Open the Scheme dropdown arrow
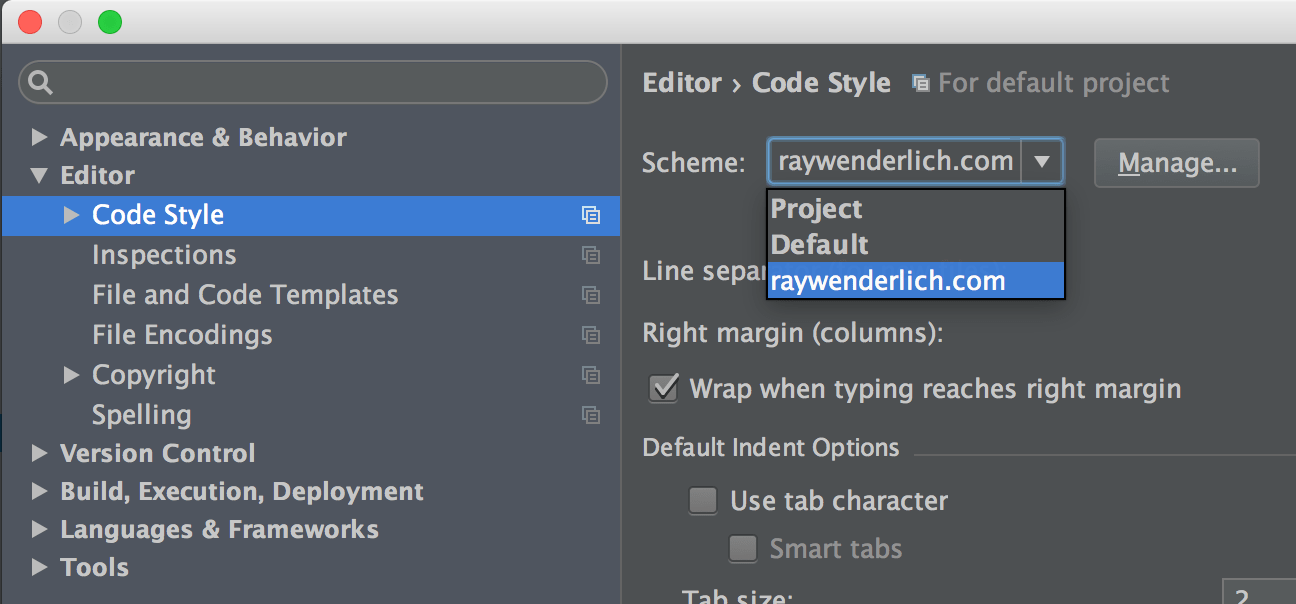Screen dimensions: 1296x604 click(x=1042, y=161)
